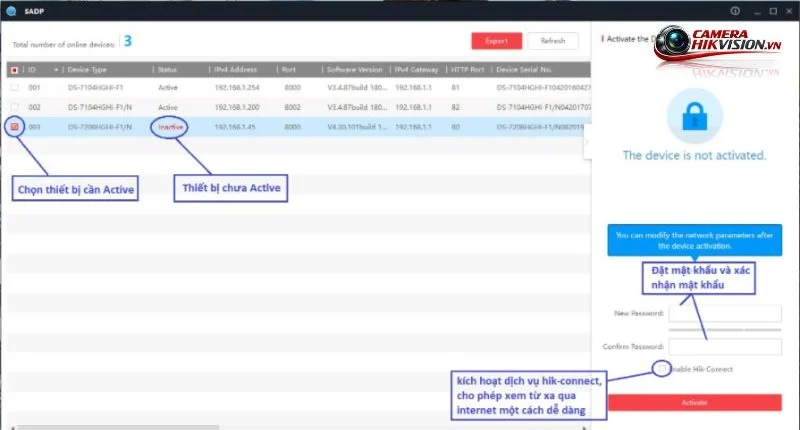Toggle the select-all checkbox in table header
Viewport: 800px width, 430px height.
tap(15, 70)
